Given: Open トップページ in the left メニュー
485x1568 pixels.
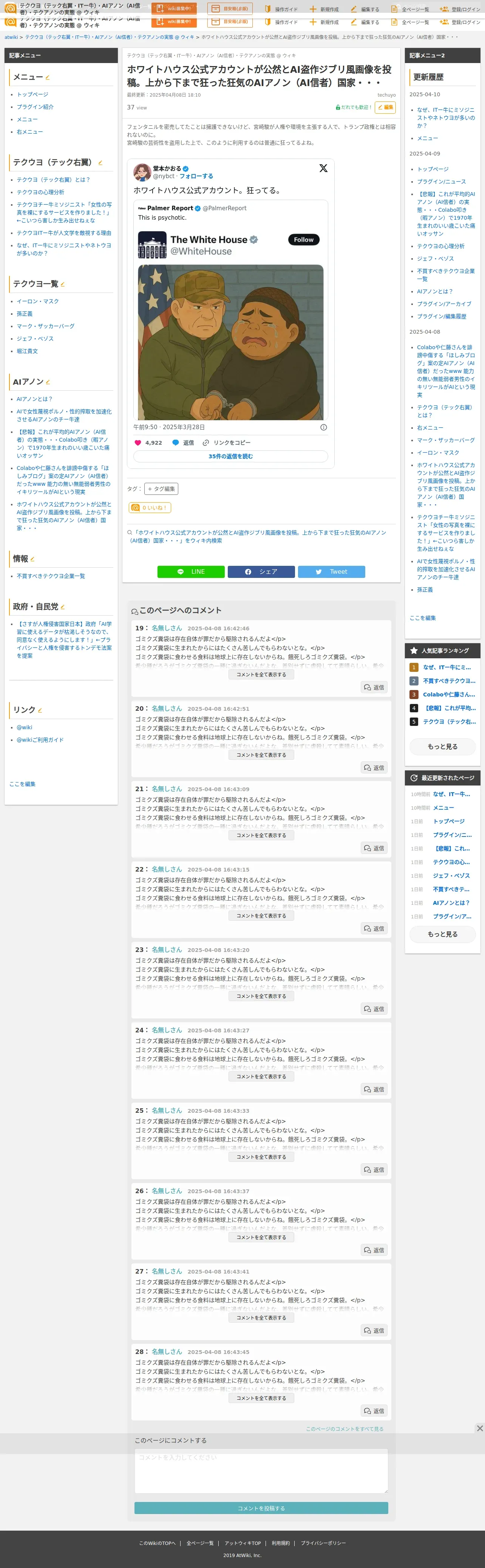Looking at the screenshot, I should pyautogui.click(x=32, y=94).
